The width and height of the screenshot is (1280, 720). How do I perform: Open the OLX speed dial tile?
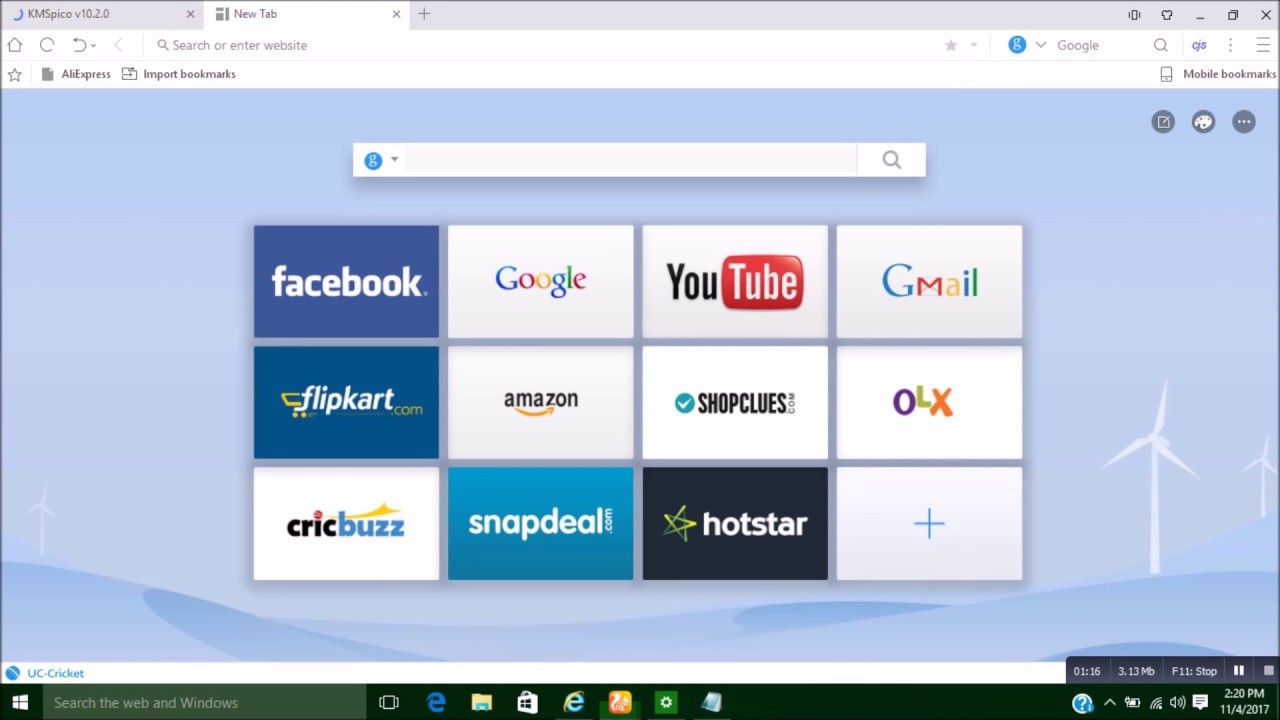[929, 402]
